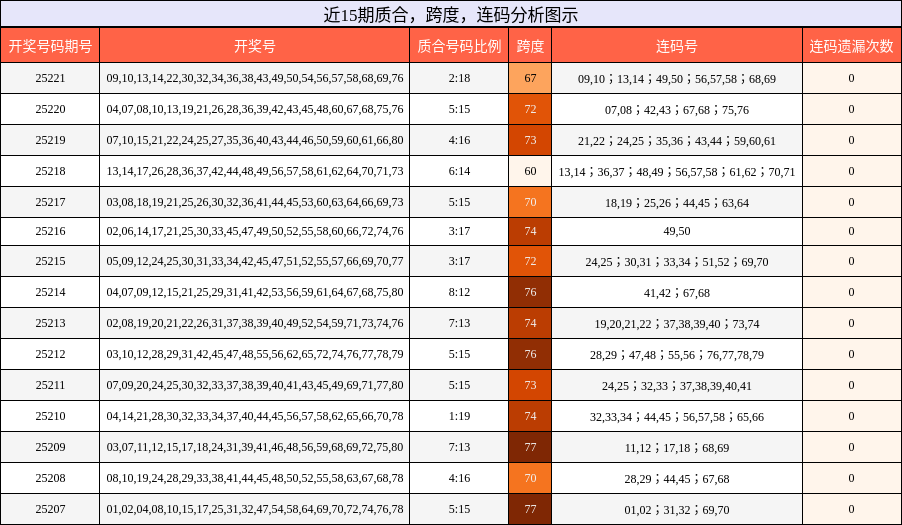
Task: Click the 连码号 column header
Action: click(677, 46)
